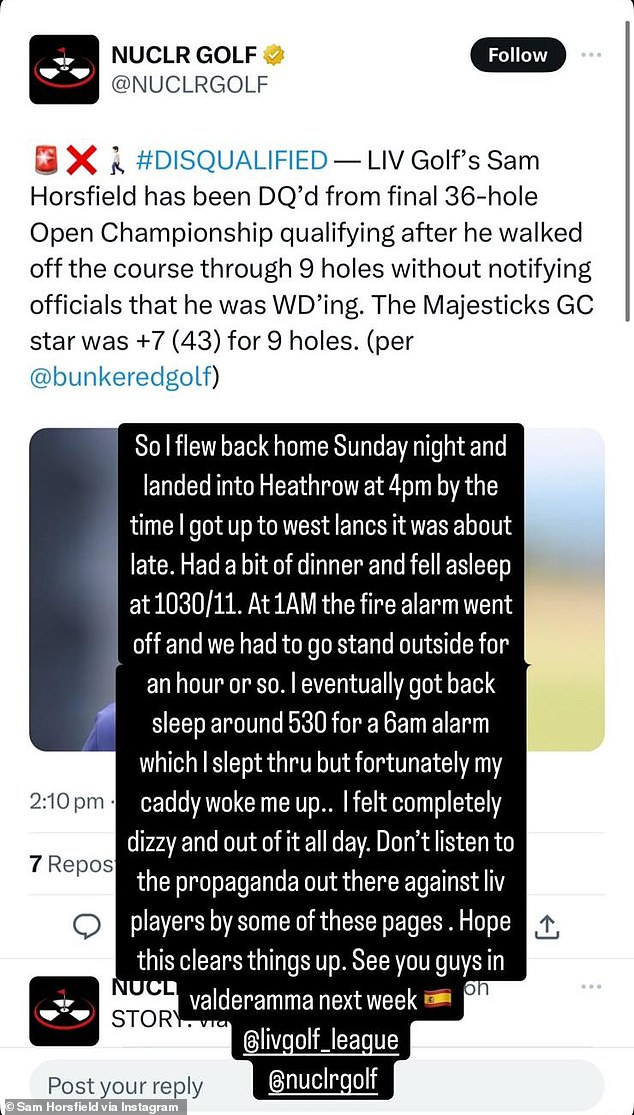
Task: Click the NUCLR GOLF avatar on the reply tweet
Action: (64, 1010)
